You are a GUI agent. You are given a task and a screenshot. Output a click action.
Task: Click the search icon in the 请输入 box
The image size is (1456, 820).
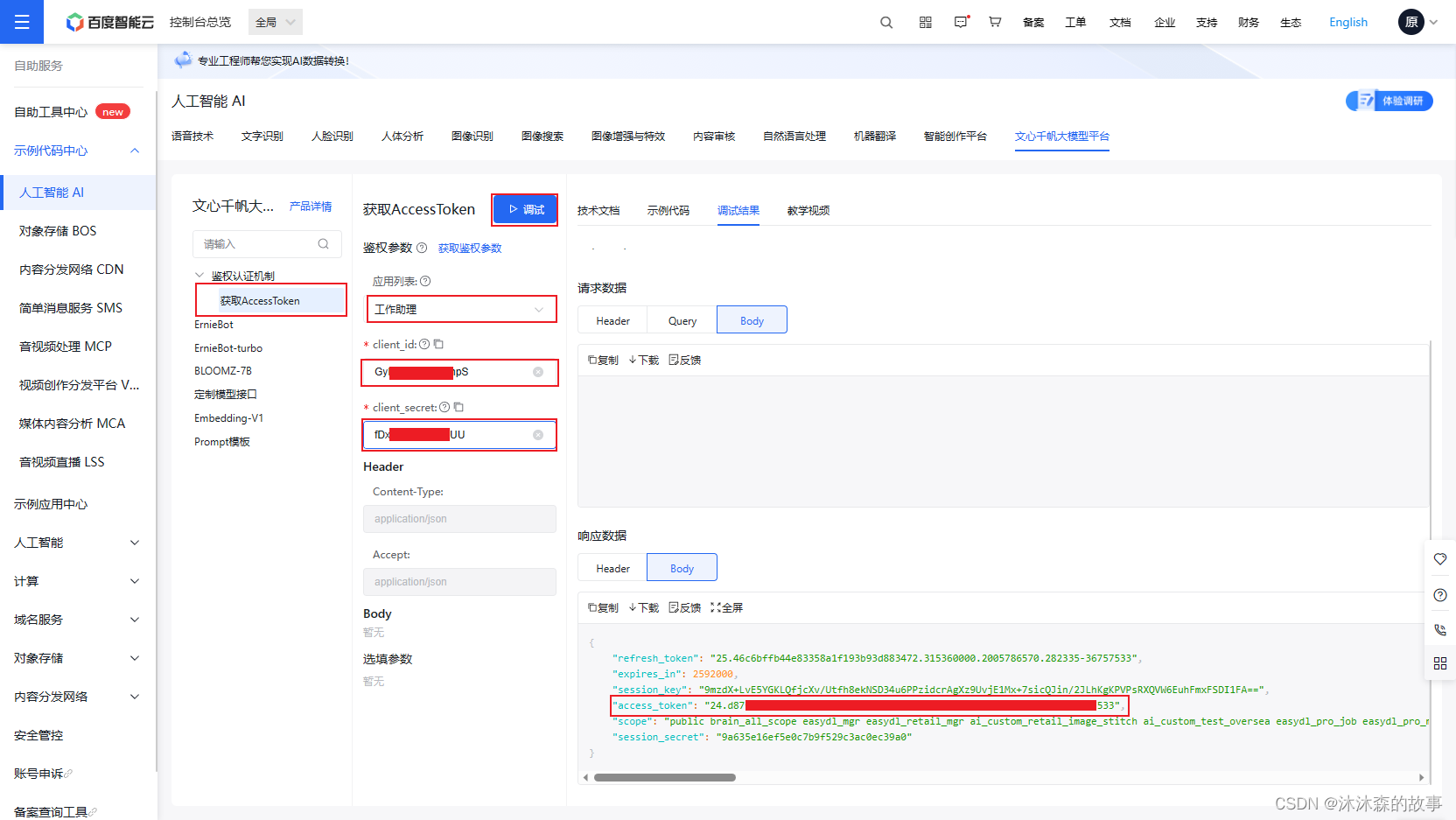coord(324,244)
